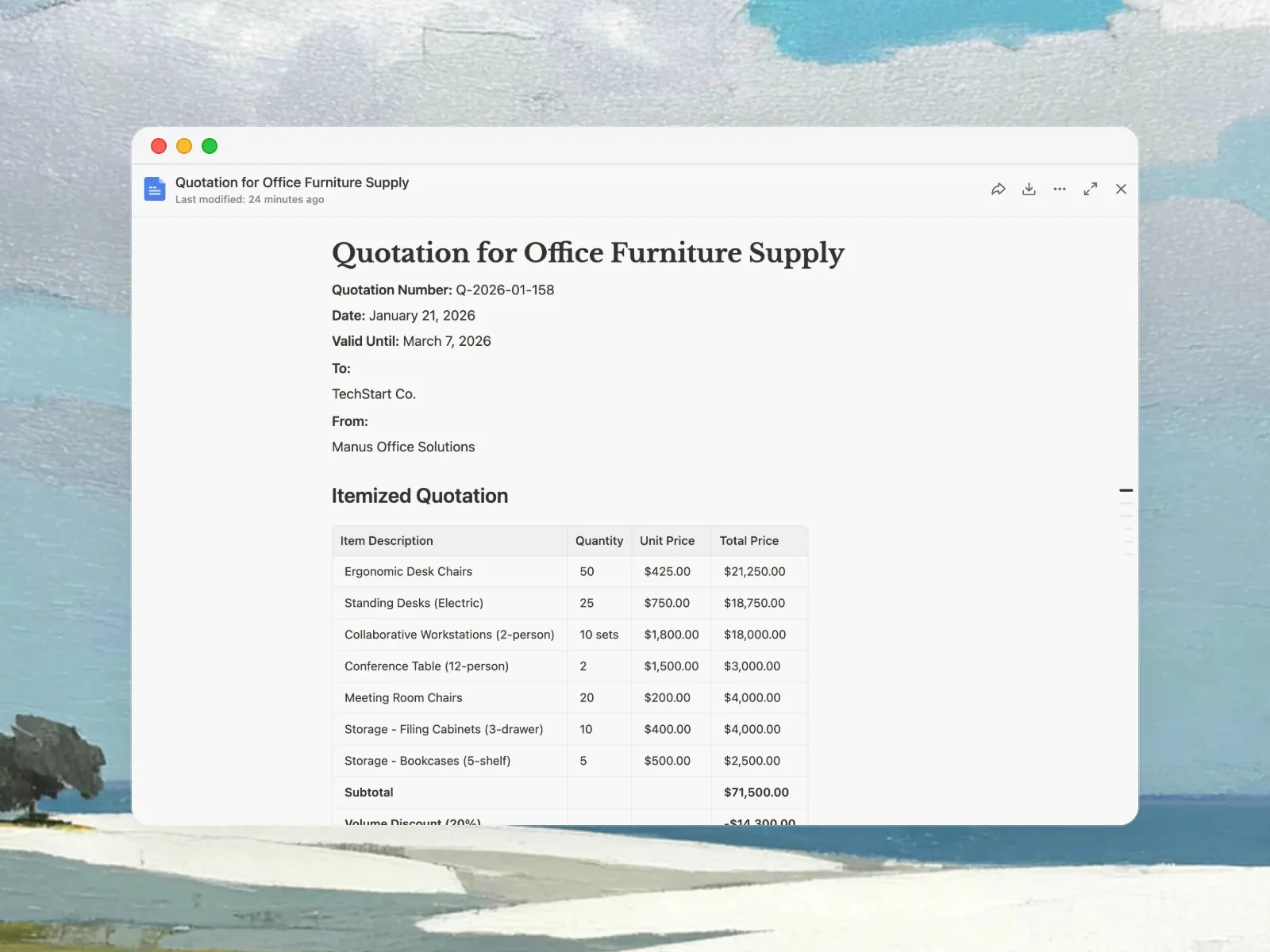Click the quotation number Q-2026-01-158
The image size is (1270, 952).
[504, 290]
